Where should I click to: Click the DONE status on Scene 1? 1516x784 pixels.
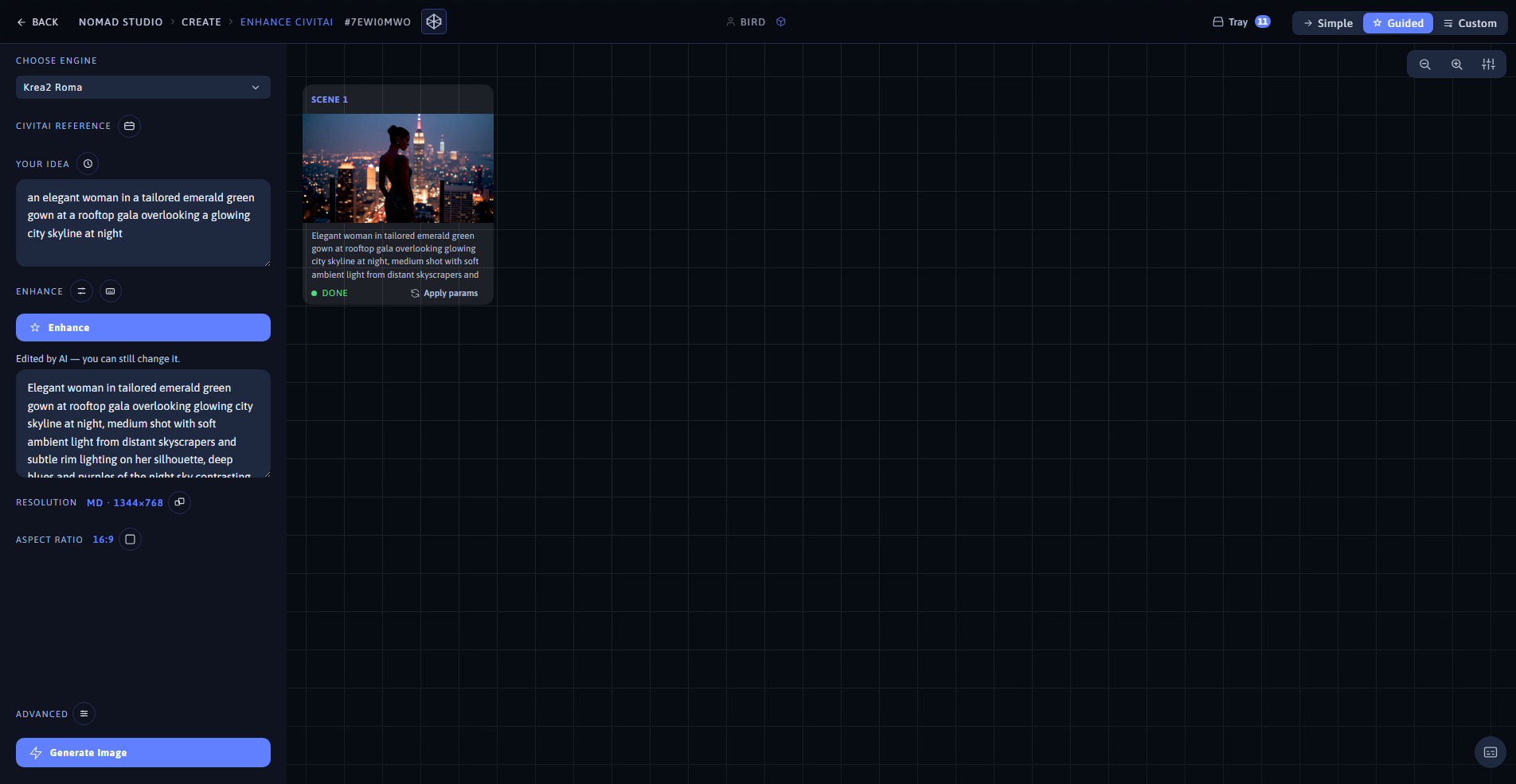coord(330,294)
